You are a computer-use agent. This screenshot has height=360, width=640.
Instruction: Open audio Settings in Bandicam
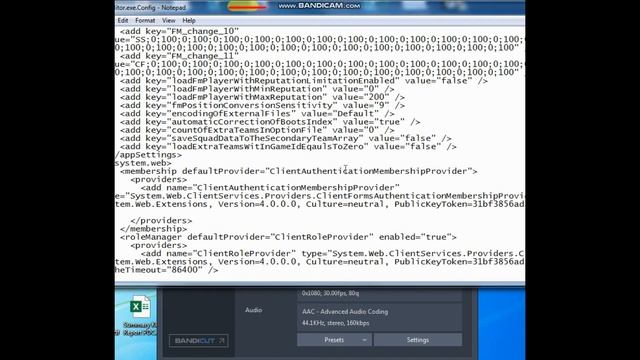[x=418, y=340]
